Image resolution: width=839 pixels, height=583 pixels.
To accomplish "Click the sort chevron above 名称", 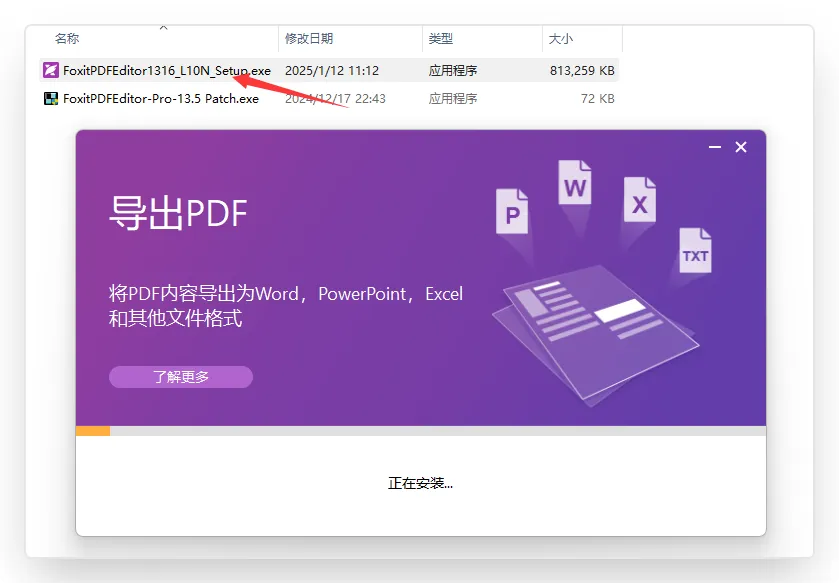I will coord(164,27).
